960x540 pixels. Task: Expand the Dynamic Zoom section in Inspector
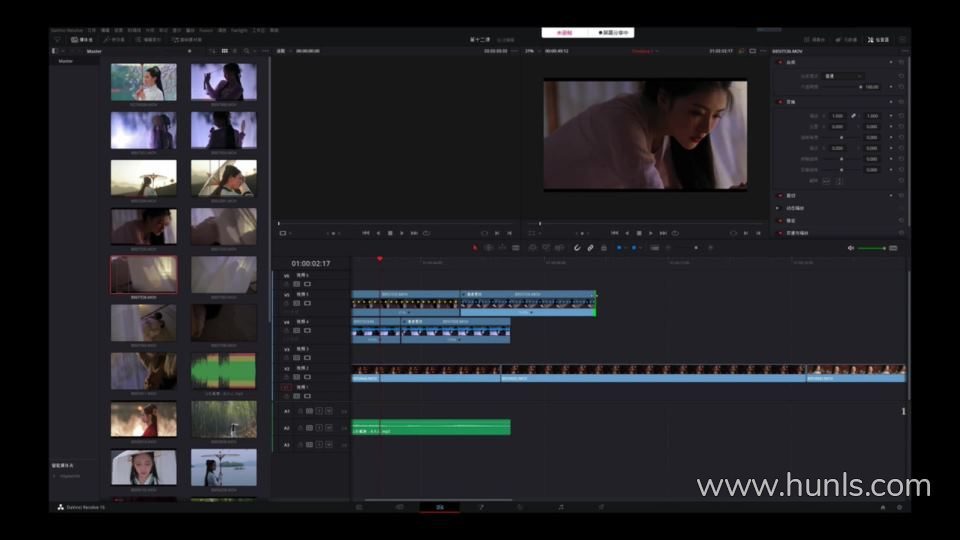click(x=779, y=208)
